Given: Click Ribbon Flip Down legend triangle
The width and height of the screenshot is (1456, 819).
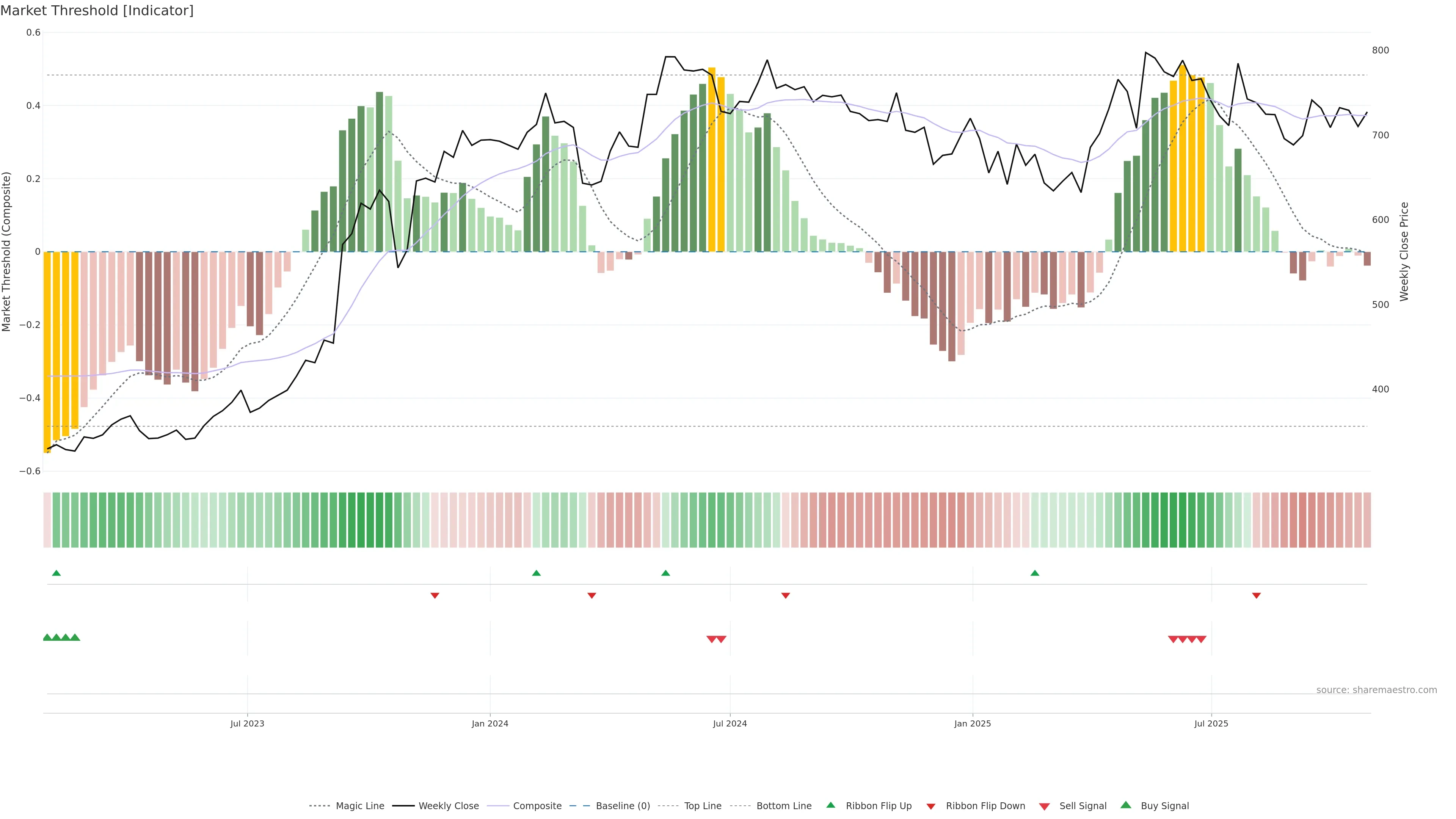Looking at the screenshot, I should click(x=931, y=806).
